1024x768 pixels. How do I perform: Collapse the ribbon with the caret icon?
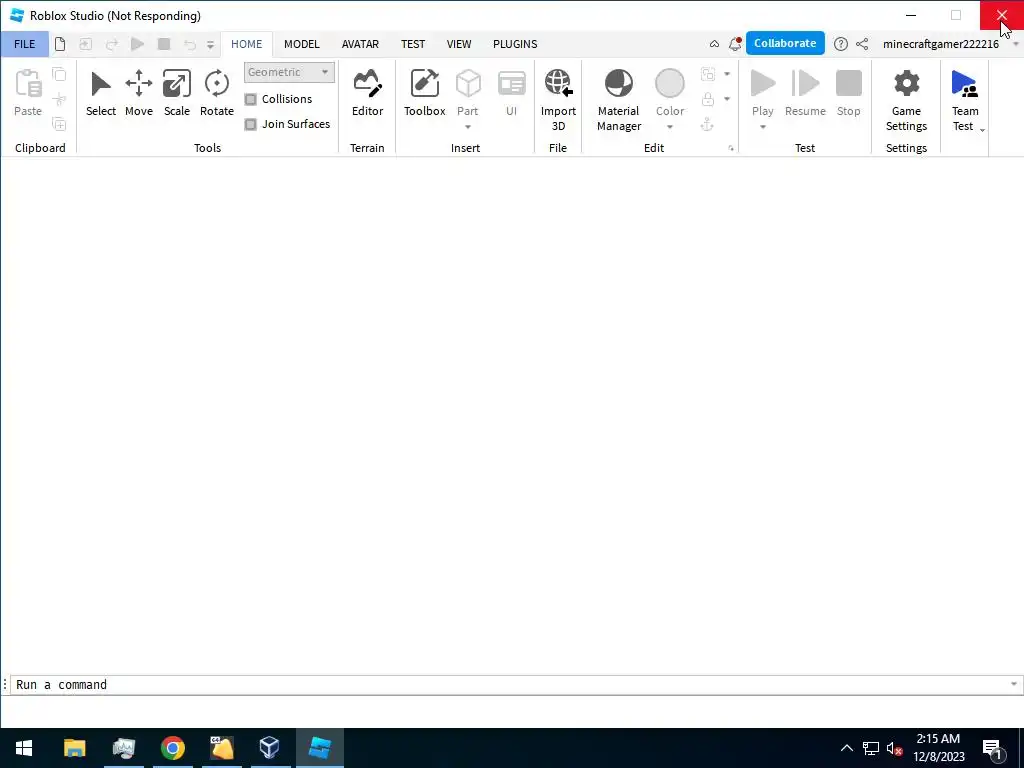(714, 44)
